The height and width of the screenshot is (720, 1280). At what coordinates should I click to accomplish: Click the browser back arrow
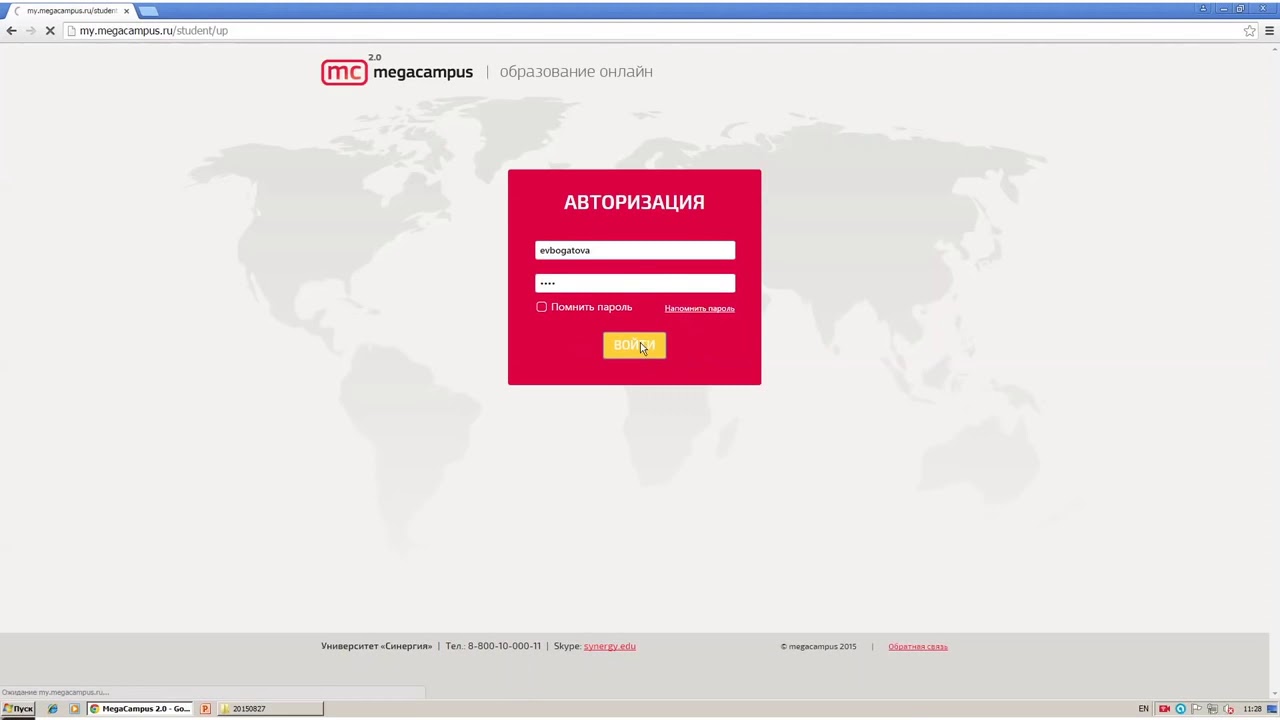(x=11, y=31)
